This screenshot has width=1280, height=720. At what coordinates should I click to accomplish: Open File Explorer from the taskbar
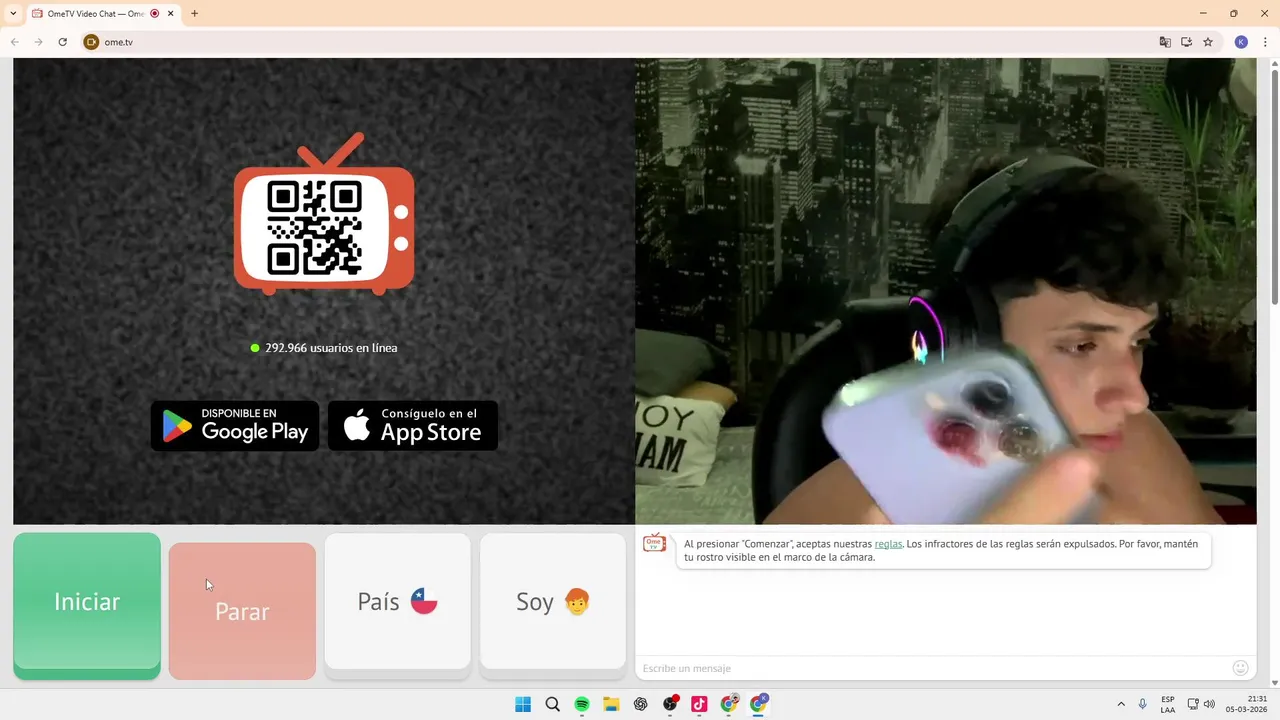(x=611, y=704)
